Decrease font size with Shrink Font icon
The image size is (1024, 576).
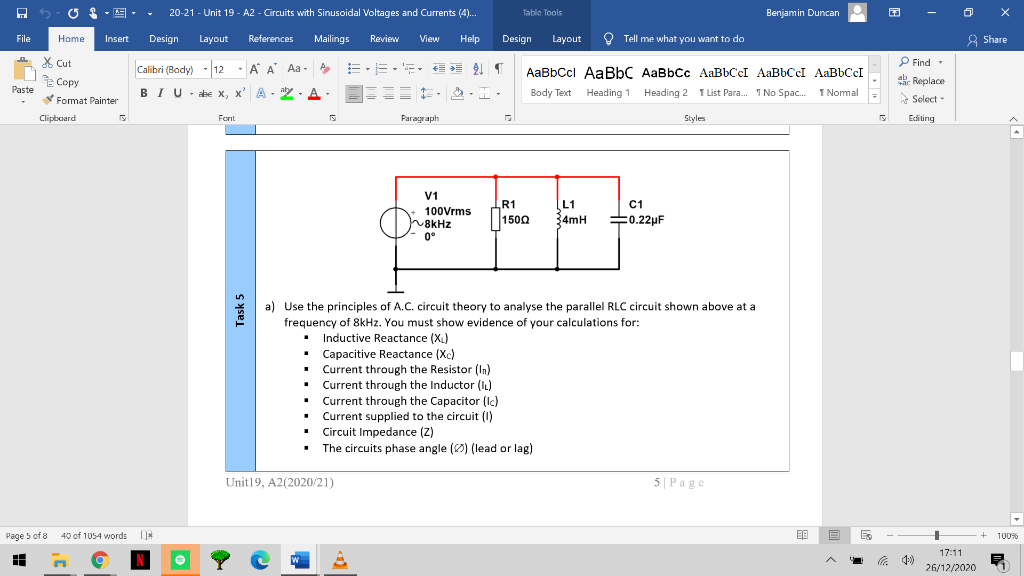click(x=272, y=69)
